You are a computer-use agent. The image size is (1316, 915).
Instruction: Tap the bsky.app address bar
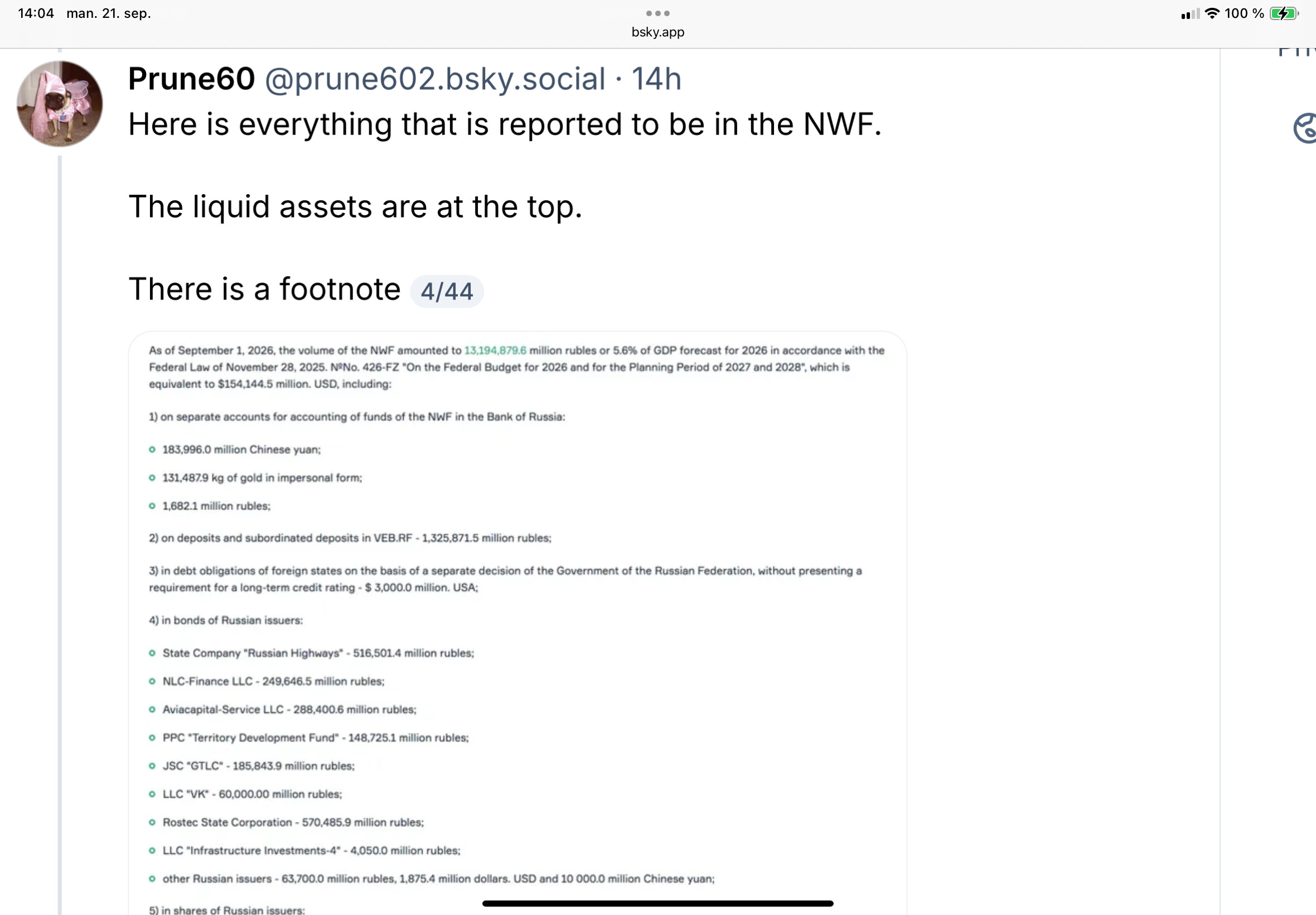[x=657, y=32]
